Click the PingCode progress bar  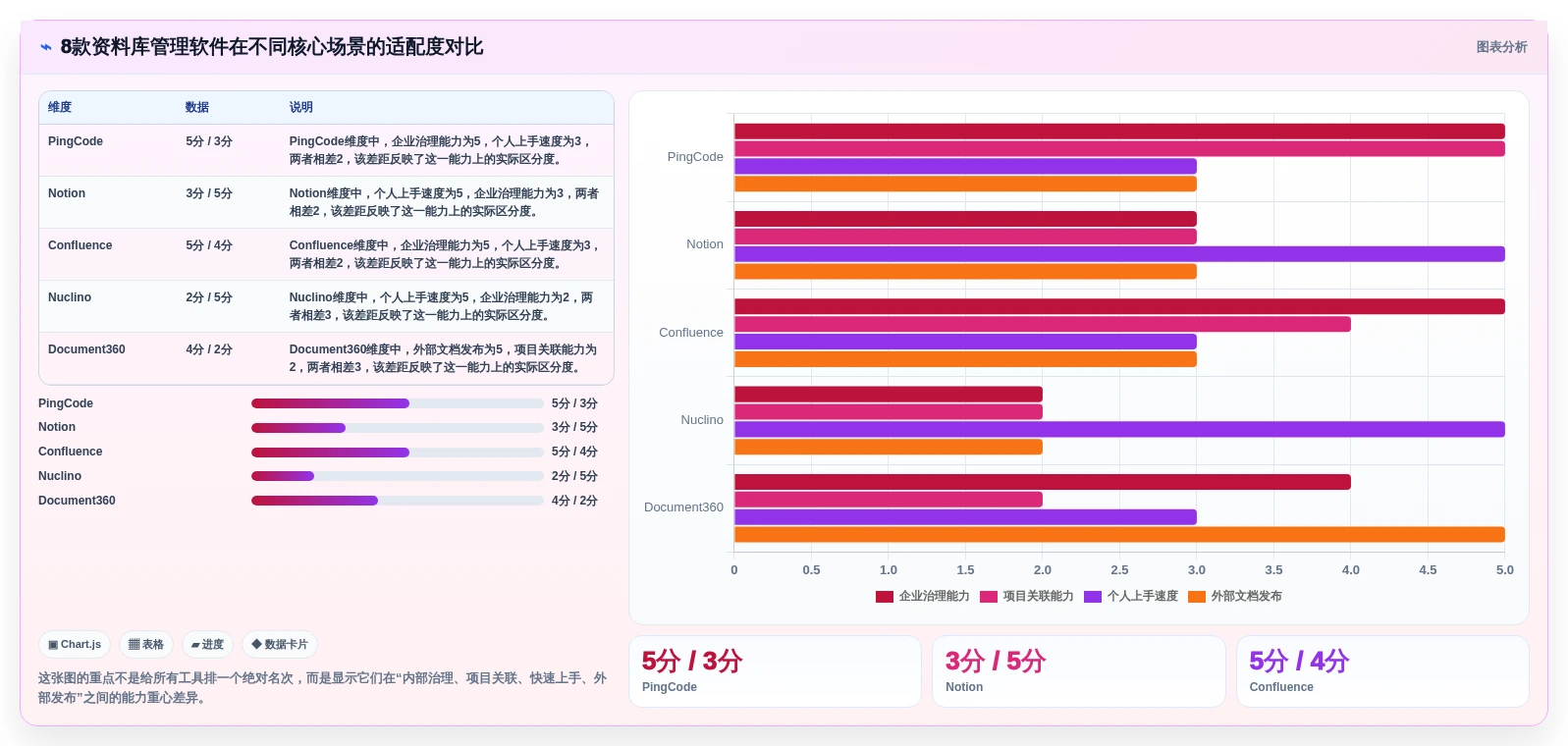click(x=398, y=403)
